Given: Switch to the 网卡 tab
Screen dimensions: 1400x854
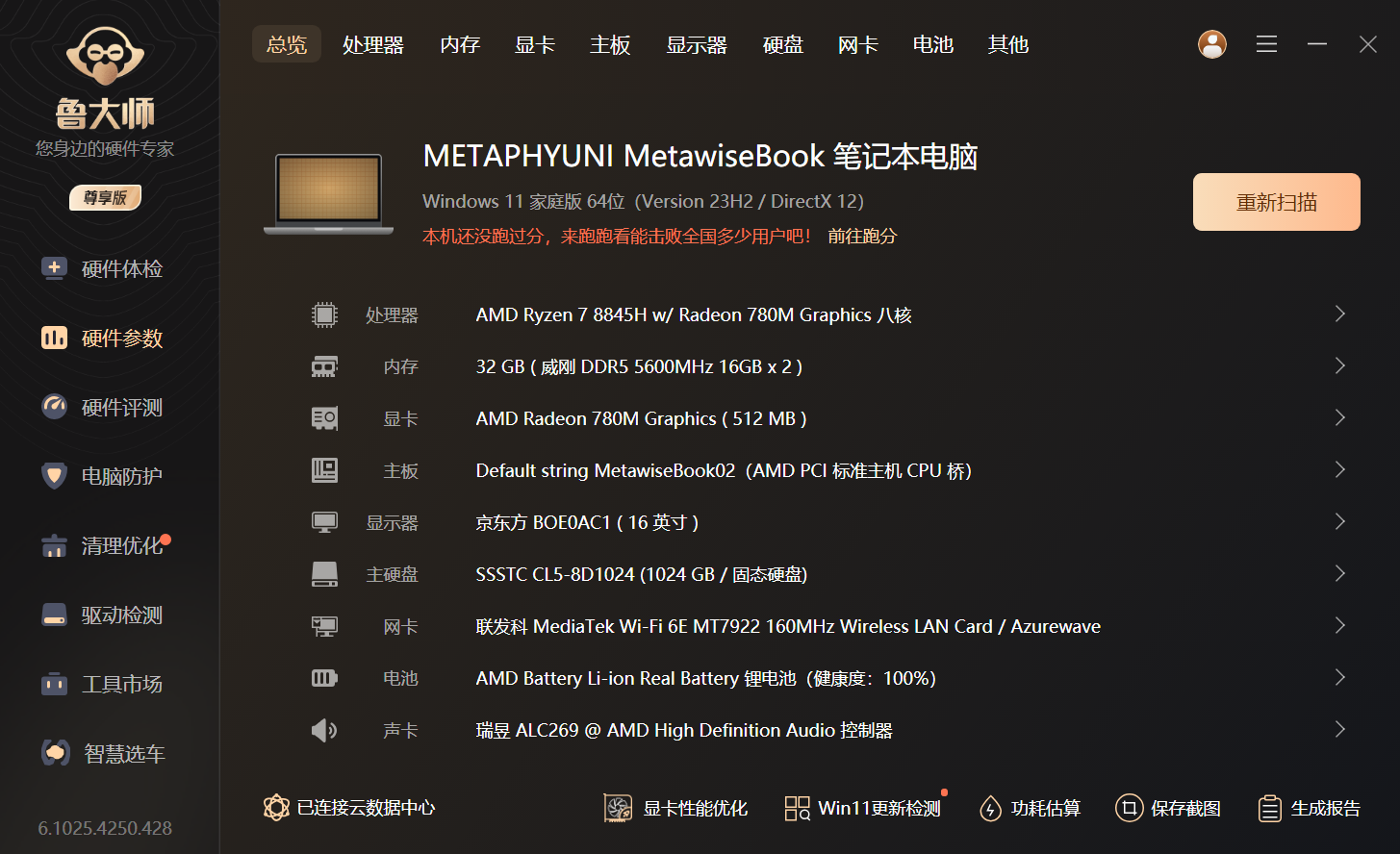Looking at the screenshot, I should (858, 44).
